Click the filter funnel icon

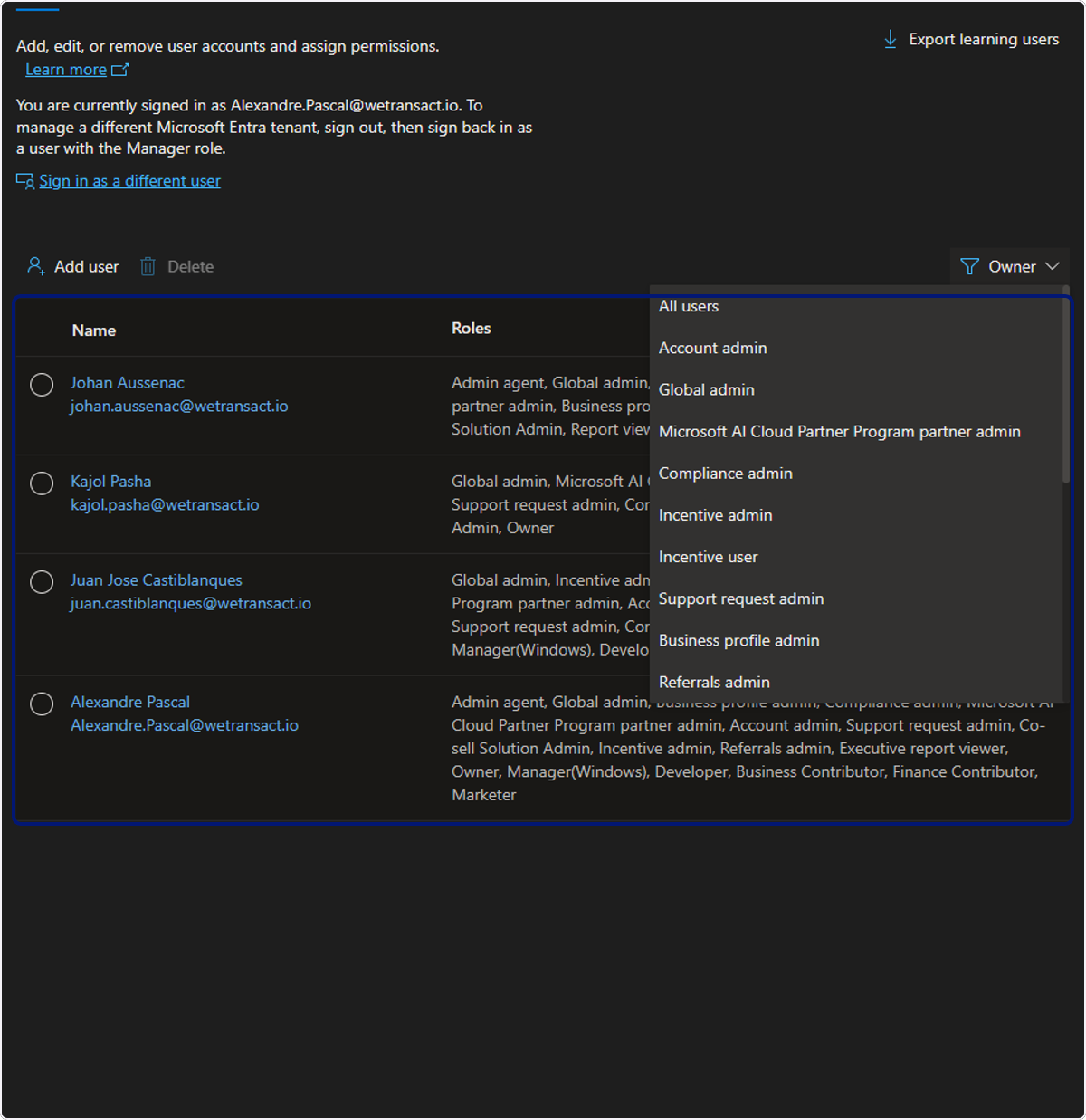pyautogui.click(x=969, y=266)
